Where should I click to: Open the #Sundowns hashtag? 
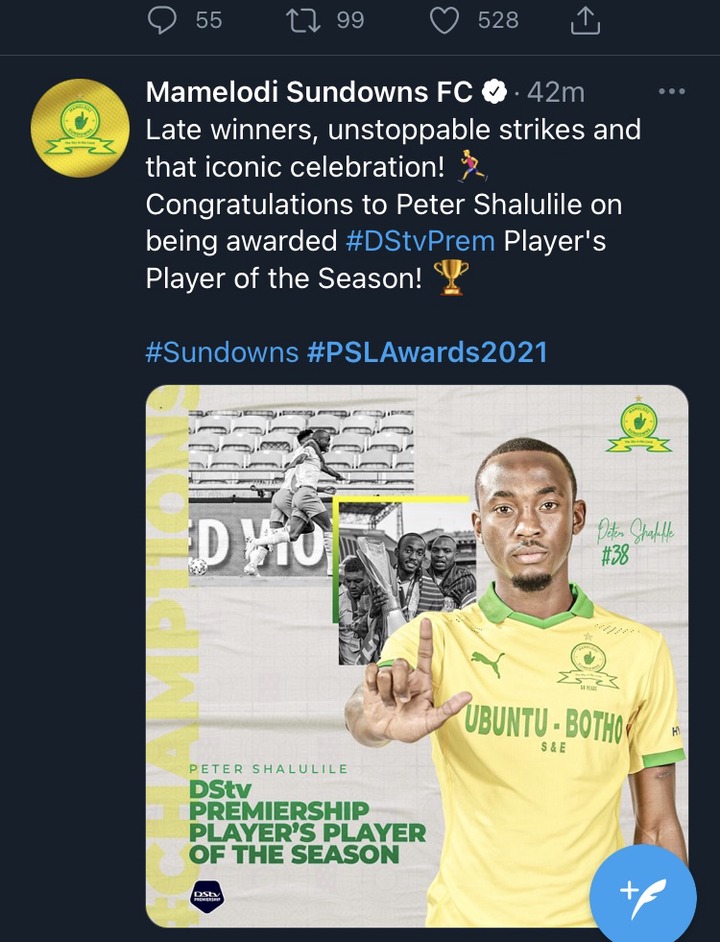pos(222,352)
